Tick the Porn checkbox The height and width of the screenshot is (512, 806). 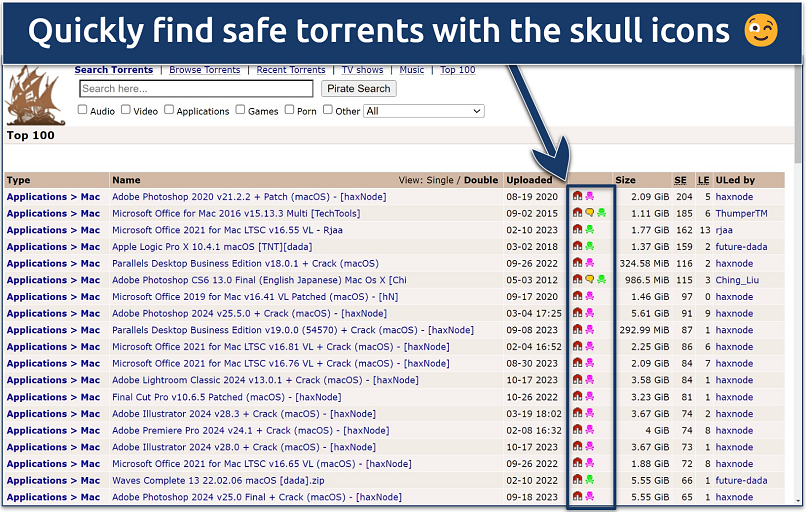(289, 109)
